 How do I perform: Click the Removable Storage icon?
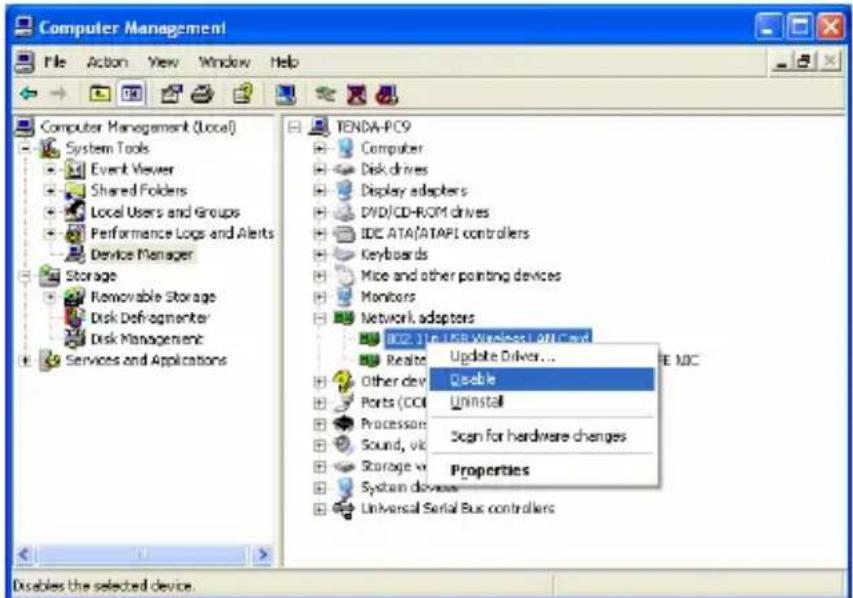click(75, 297)
